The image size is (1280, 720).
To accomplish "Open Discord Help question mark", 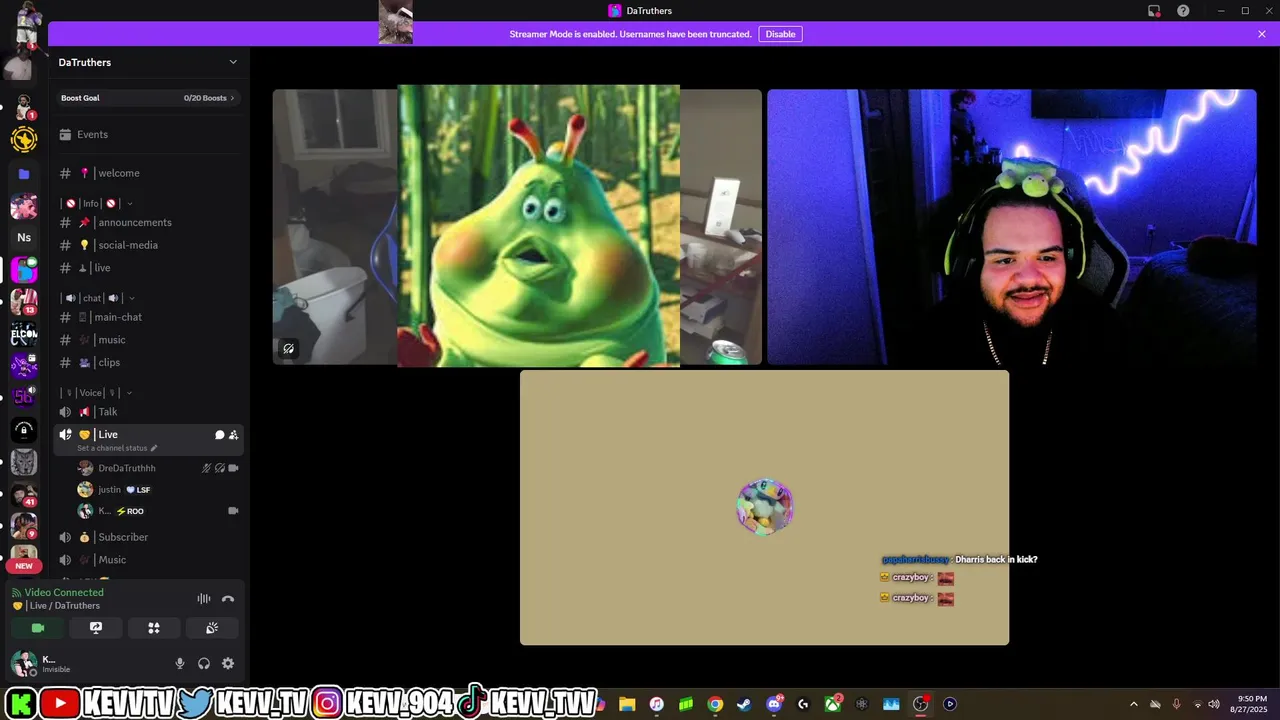I will [1183, 11].
